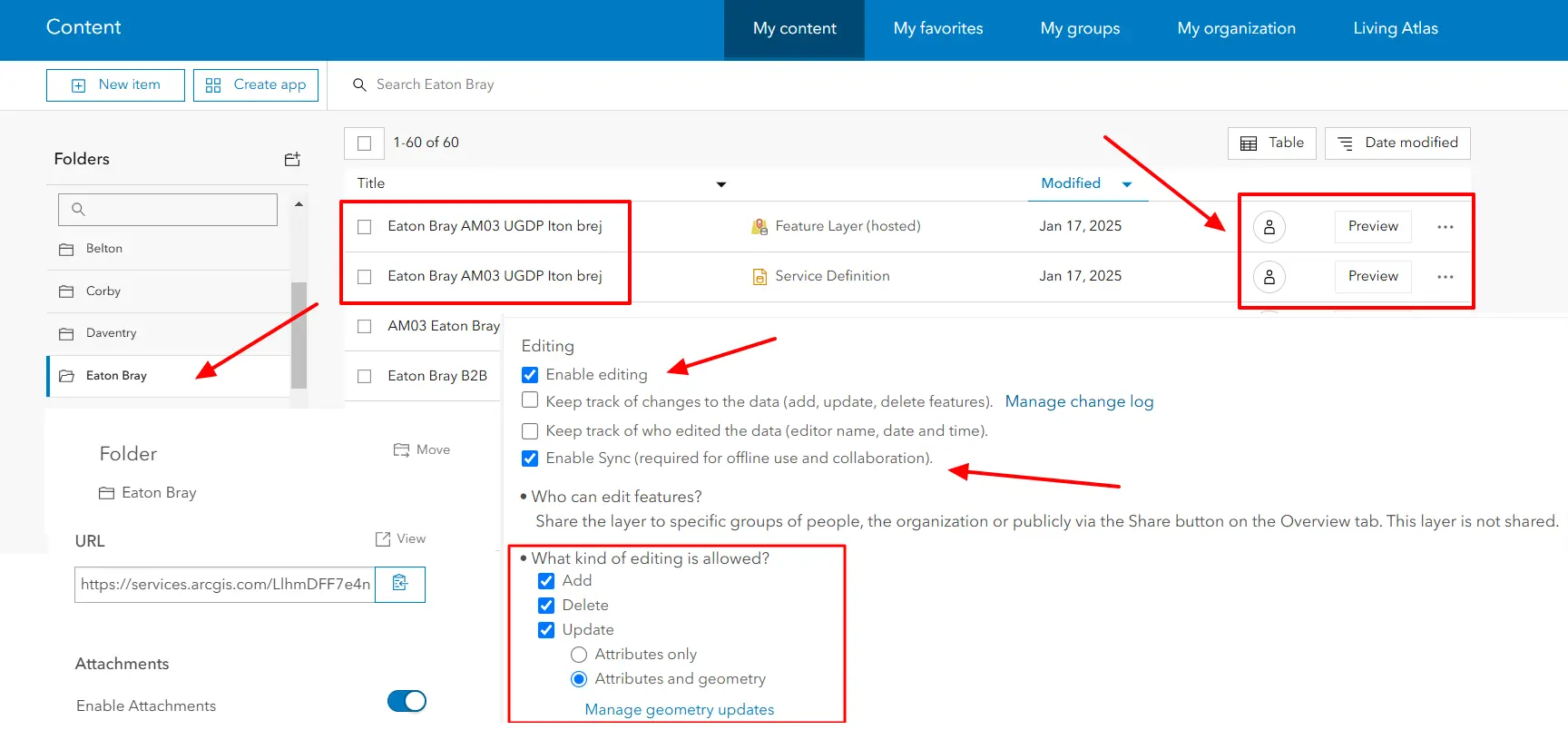Click the New item button
This screenshot has height=730, width=1568.
[x=115, y=85]
